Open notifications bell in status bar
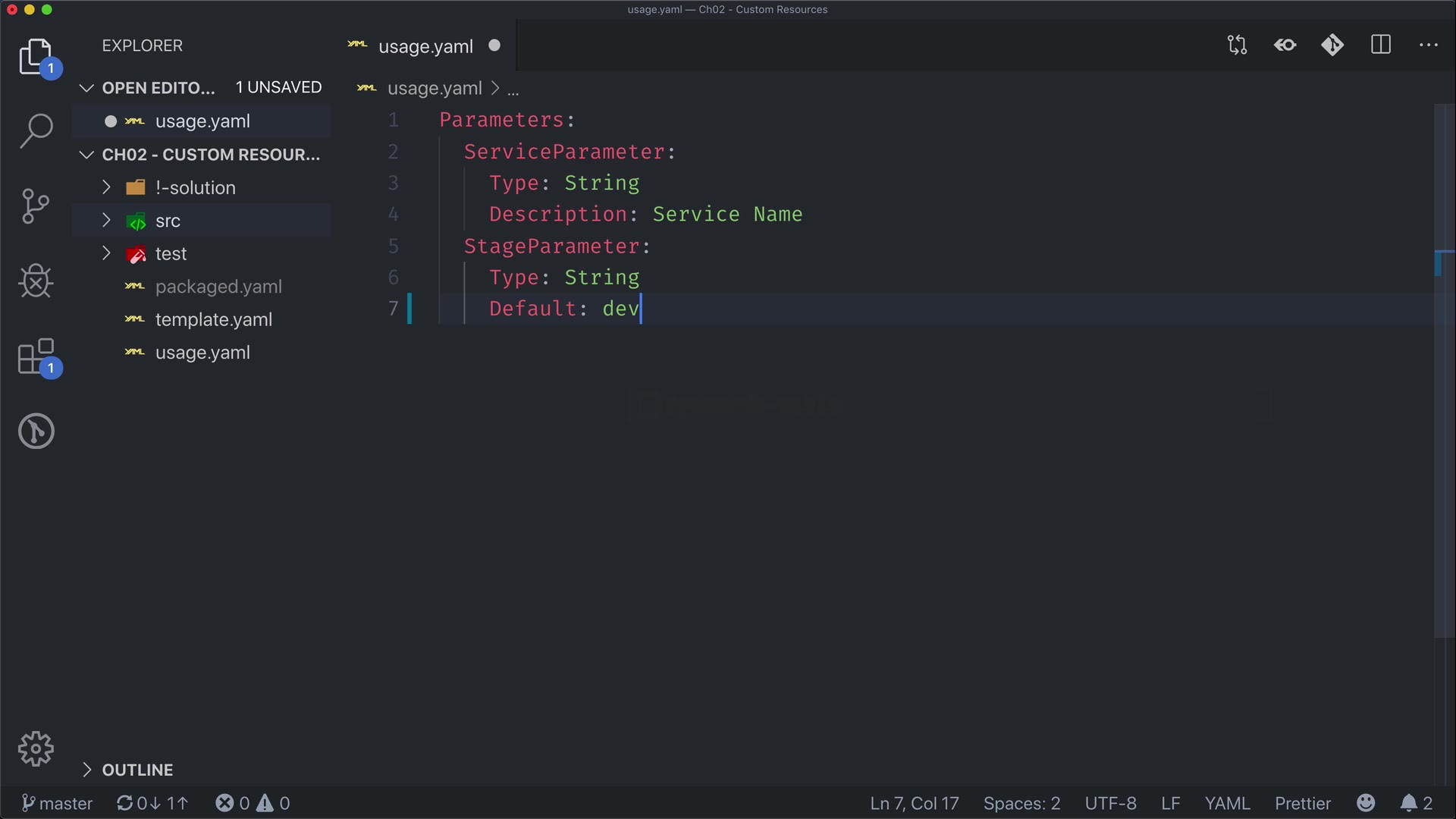The height and width of the screenshot is (819, 1456). tap(1409, 803)
